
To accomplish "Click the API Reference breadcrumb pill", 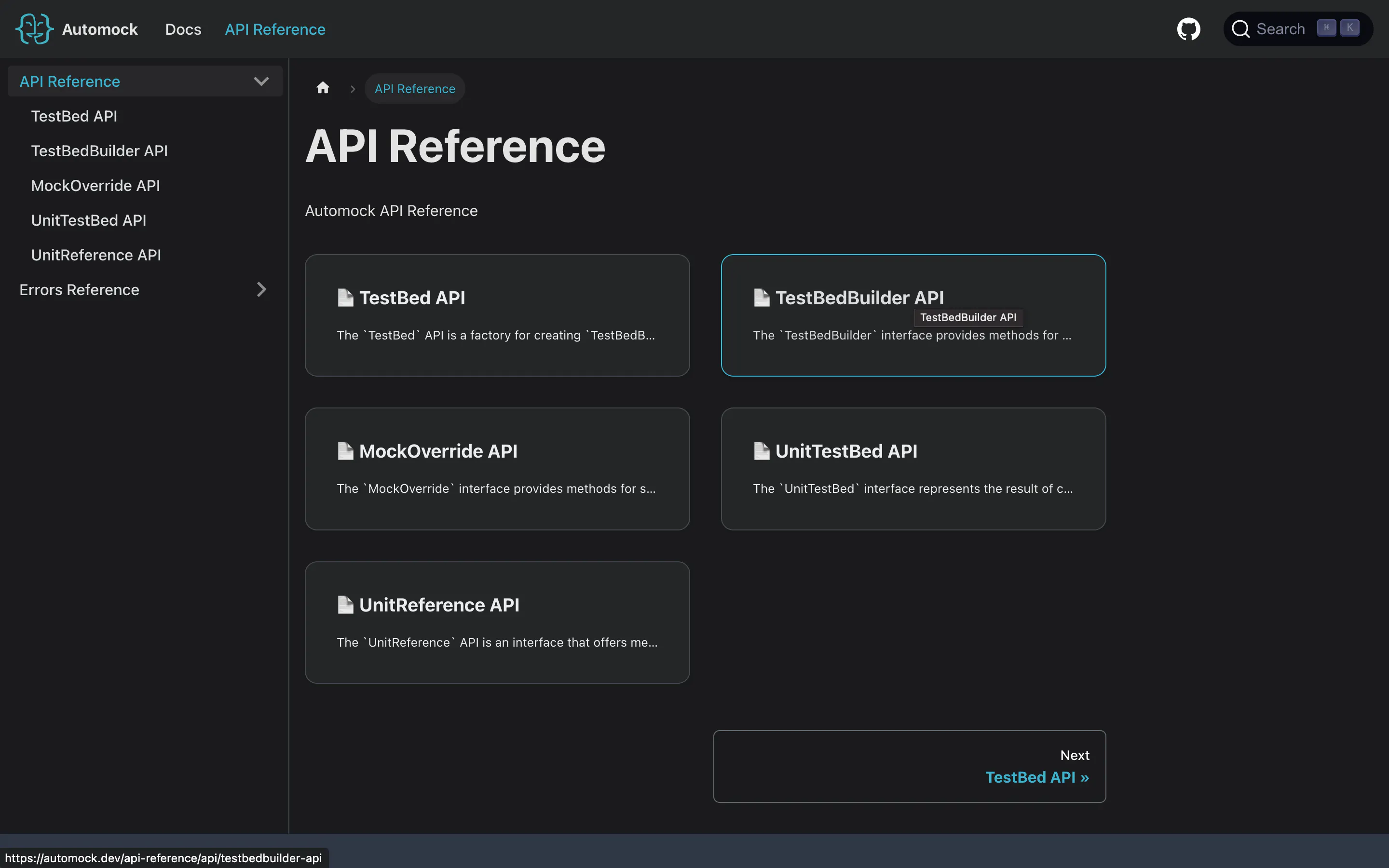I will (415, 88).
